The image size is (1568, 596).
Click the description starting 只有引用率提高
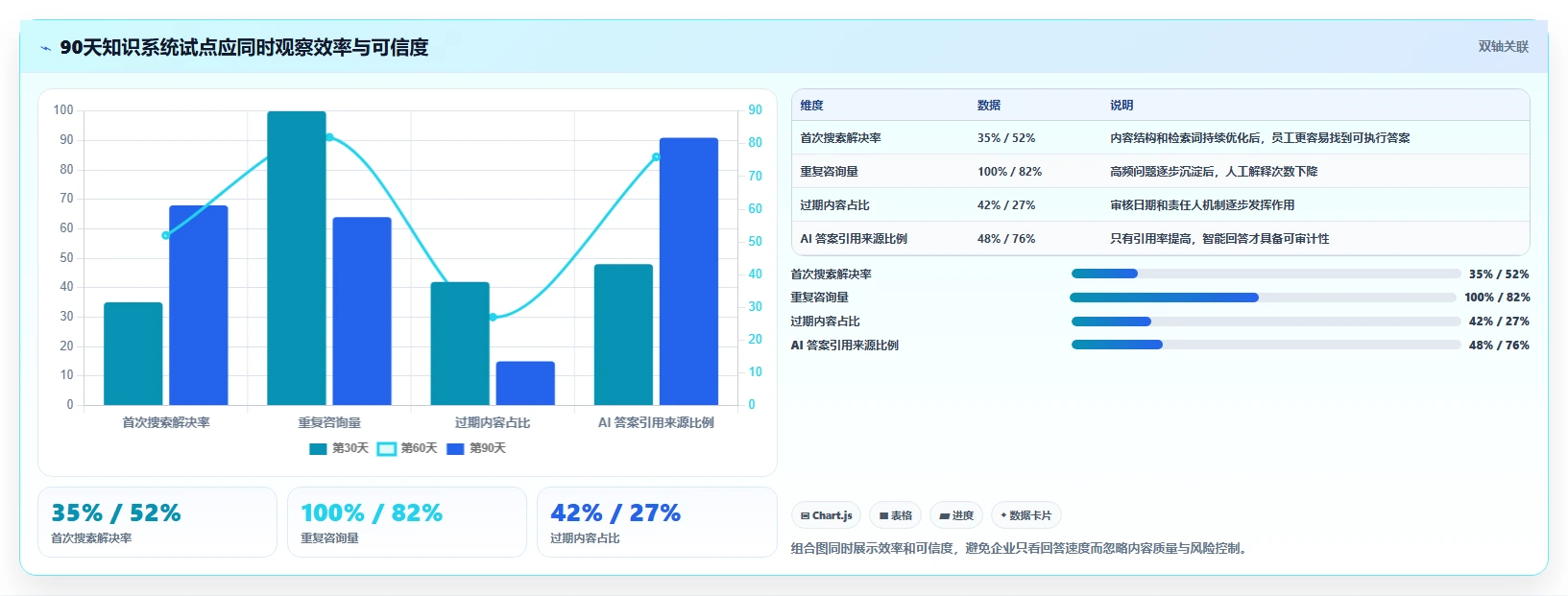click(1219, 239)
